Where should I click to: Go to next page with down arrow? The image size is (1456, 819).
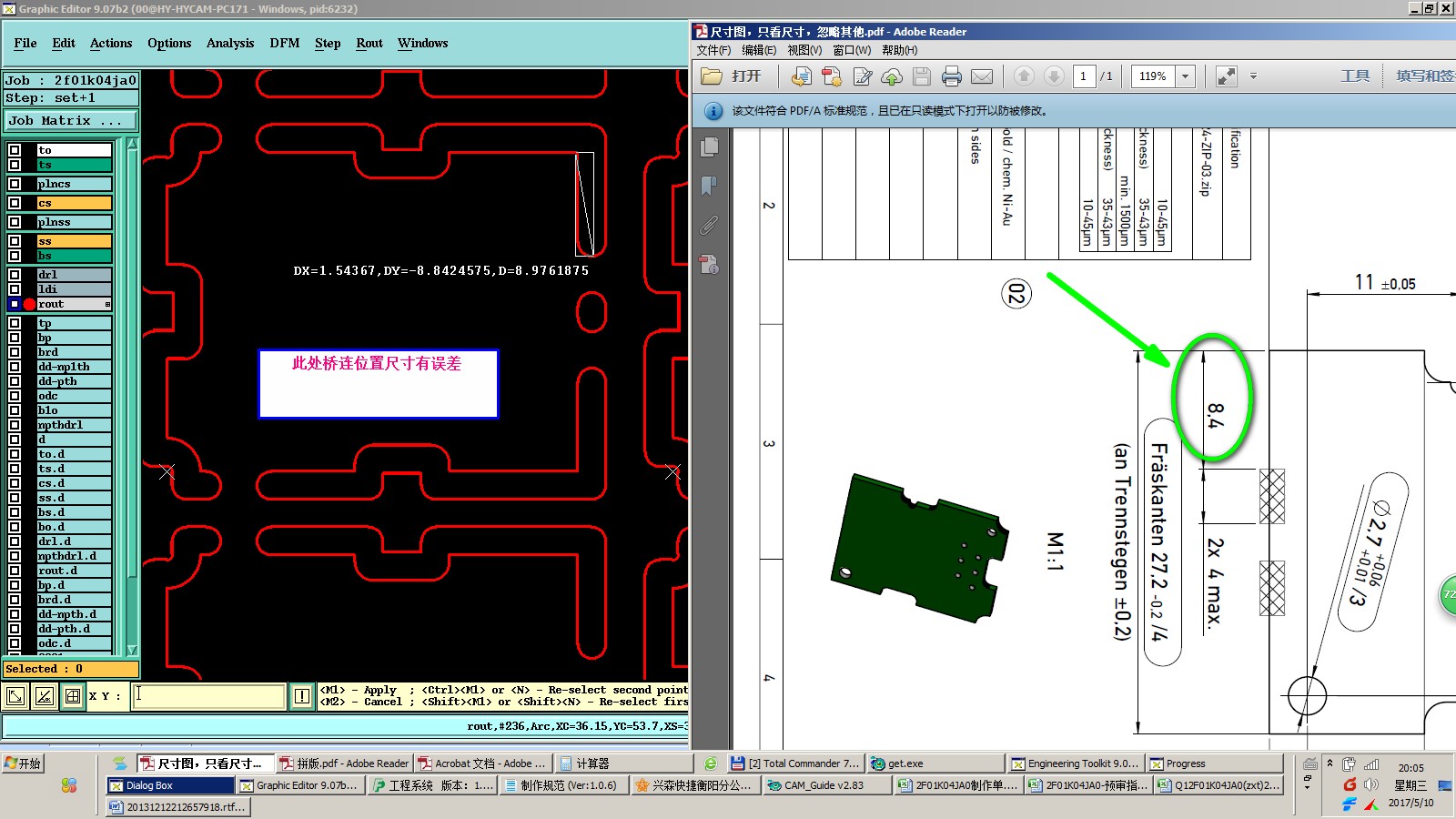(x=1054, y=76)
